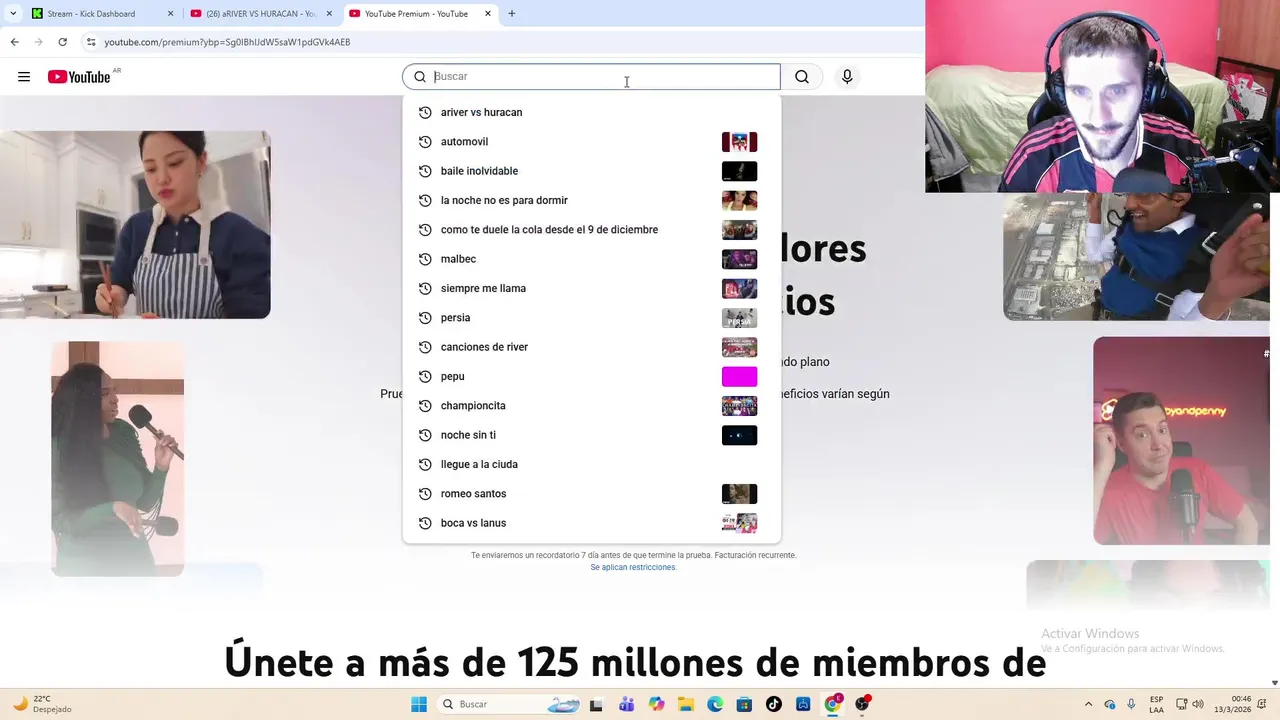This screenshot has height=720, width=1280.
Task: Open OBS Studio from the taskbar
Action: pyautogui.click(x=863, y=704)
